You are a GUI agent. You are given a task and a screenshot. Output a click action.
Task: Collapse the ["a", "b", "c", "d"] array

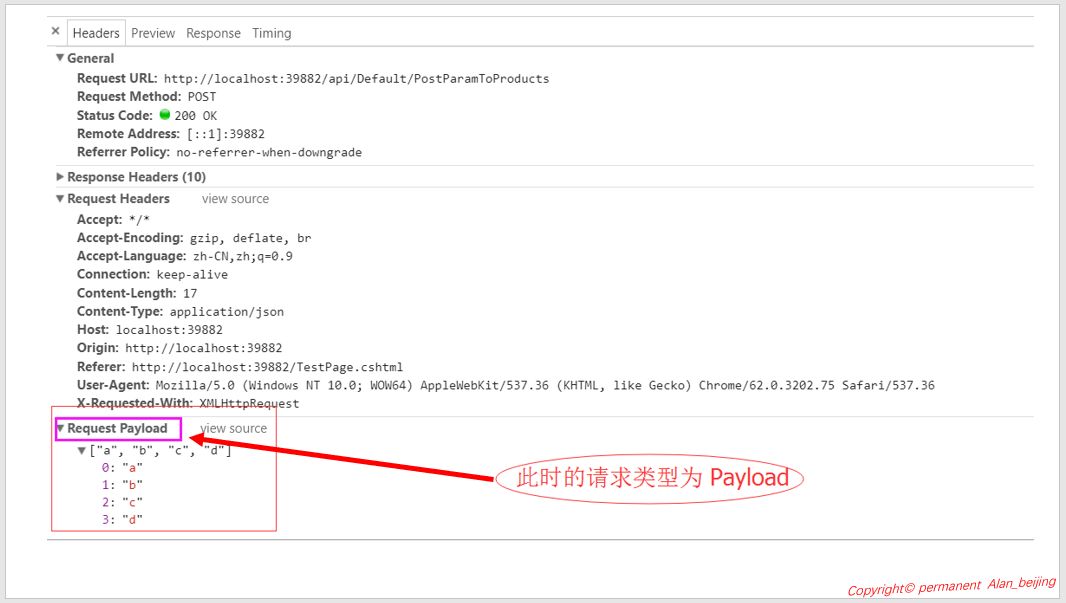(82, 451)
